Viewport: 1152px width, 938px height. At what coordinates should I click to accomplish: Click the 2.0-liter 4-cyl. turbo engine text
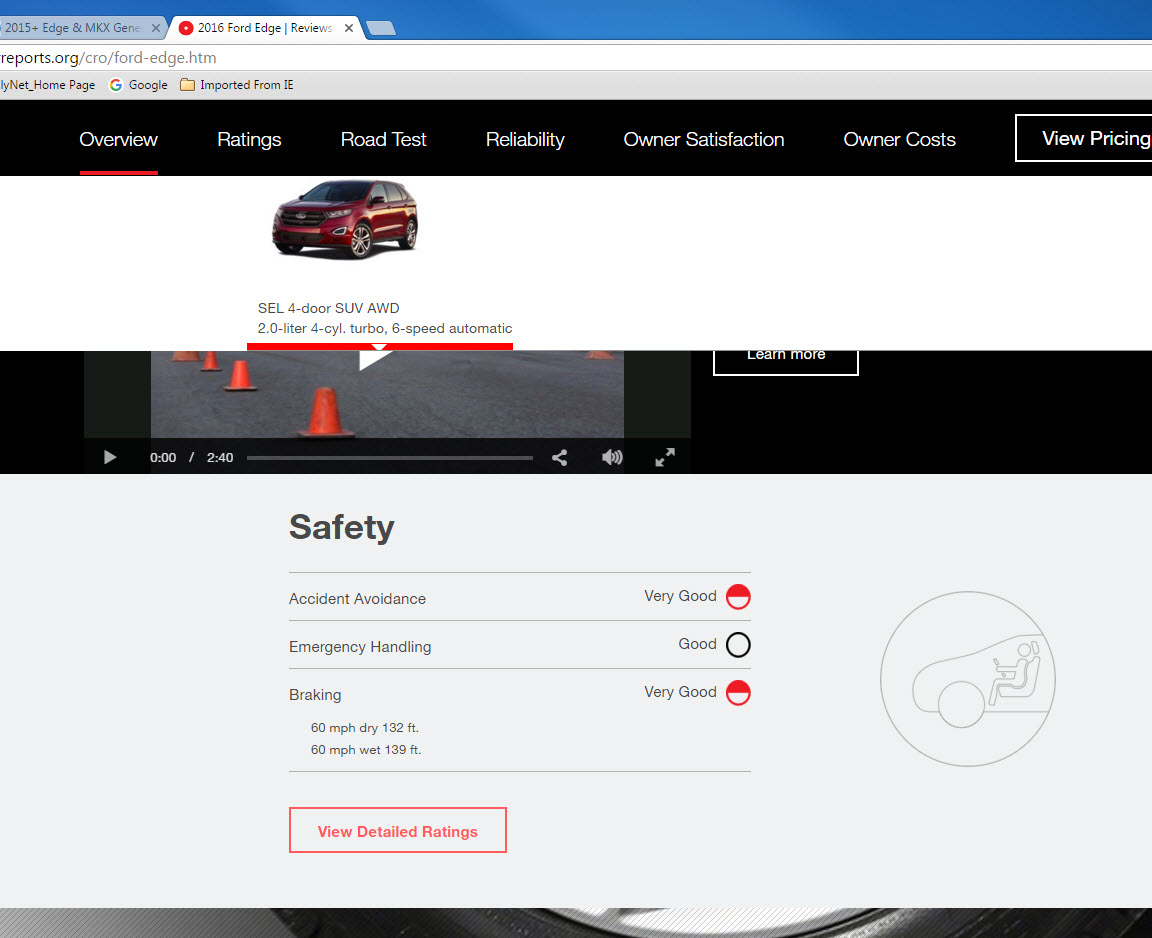coord(385,328)
